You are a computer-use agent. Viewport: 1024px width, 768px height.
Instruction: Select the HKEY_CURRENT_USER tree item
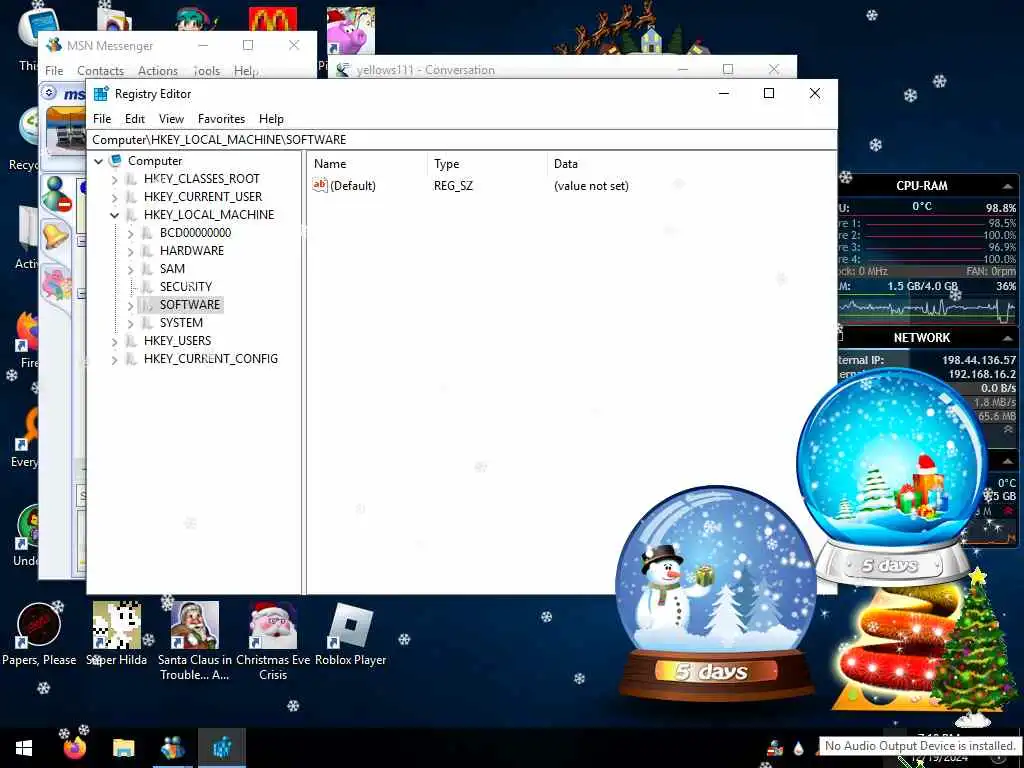203,197
